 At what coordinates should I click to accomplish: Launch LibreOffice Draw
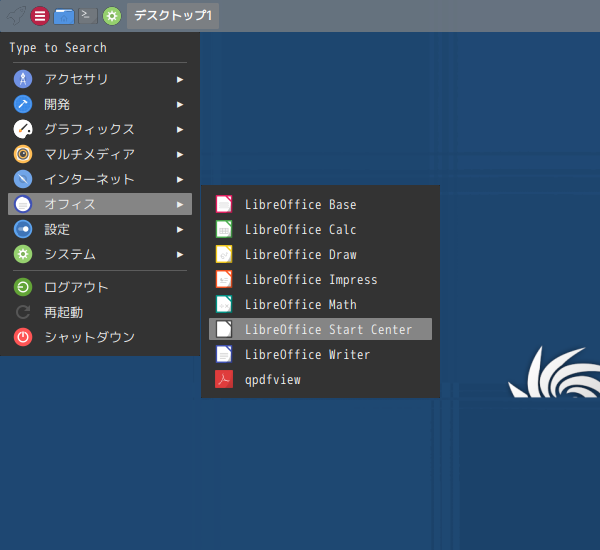point(320,254)
